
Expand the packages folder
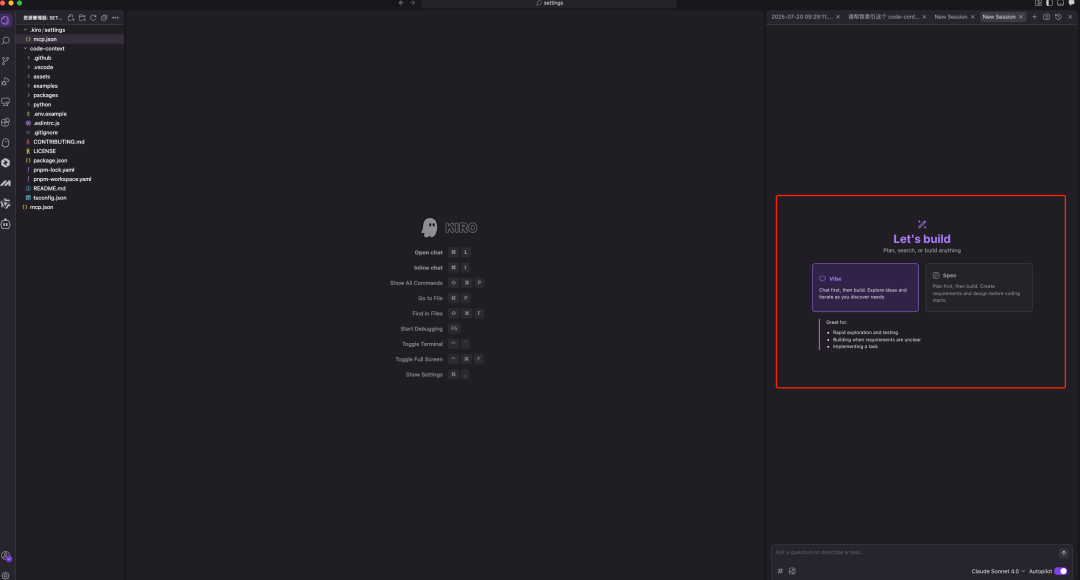[x=69, y=95]
